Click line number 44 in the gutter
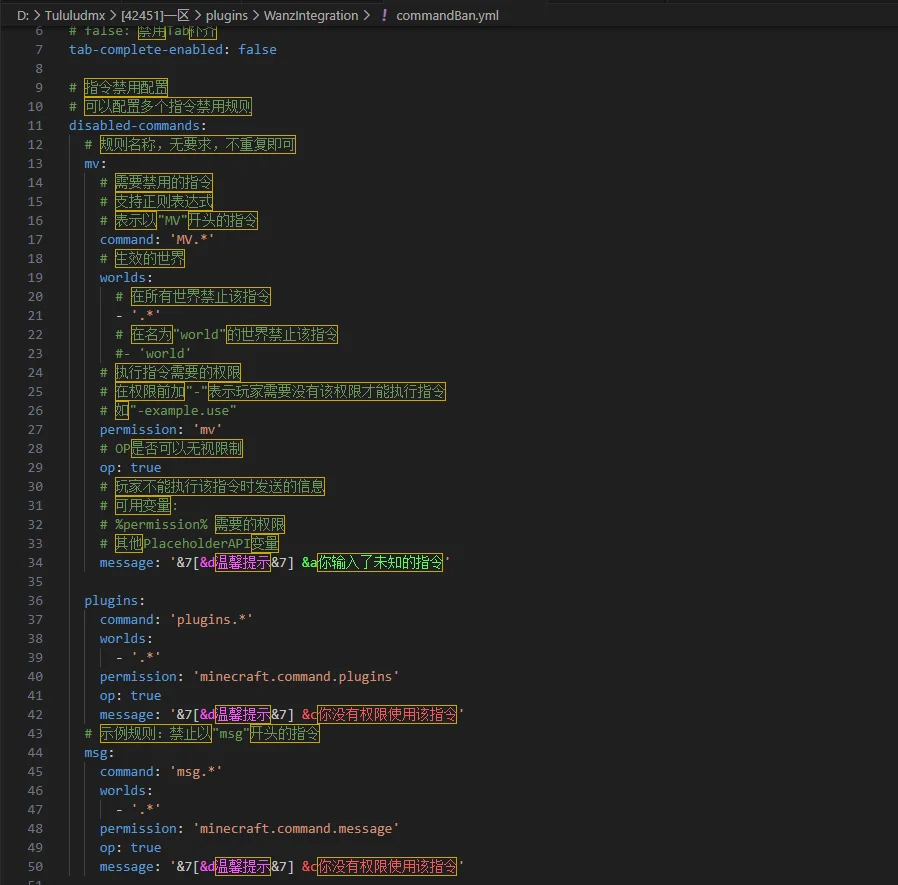 point(35,753)
